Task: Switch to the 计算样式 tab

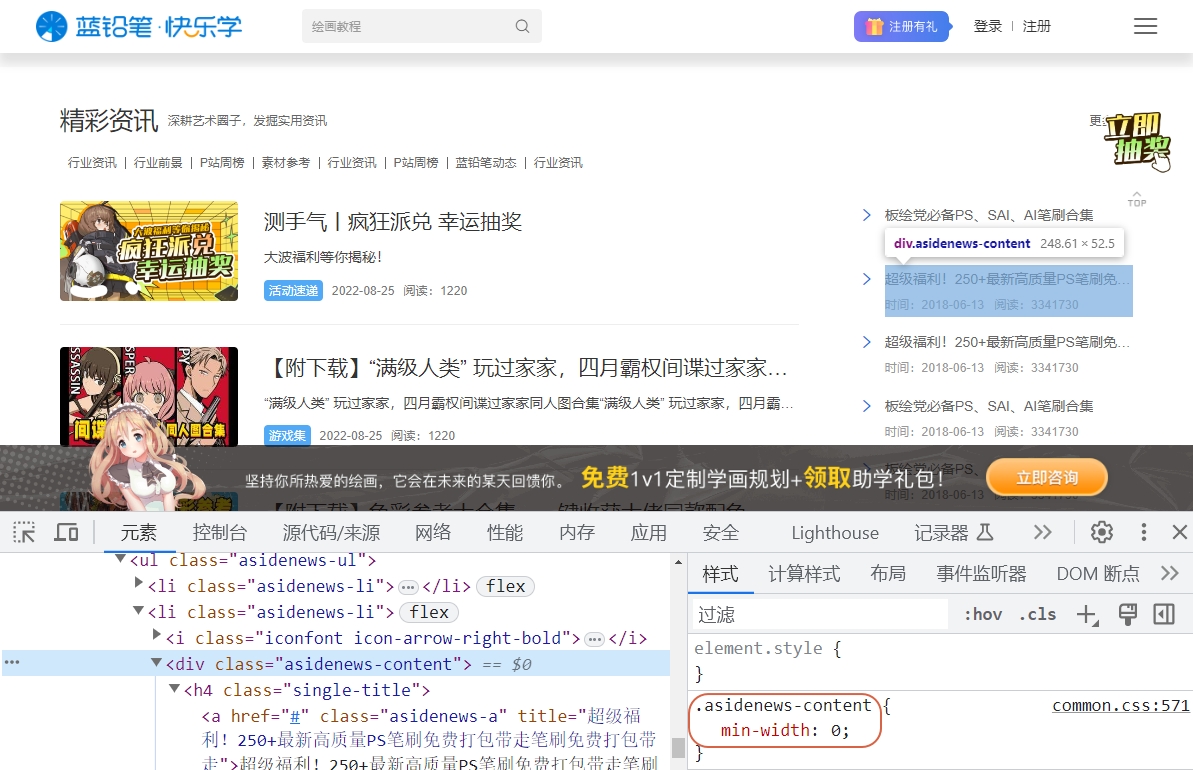Action: tap(804, 574)
